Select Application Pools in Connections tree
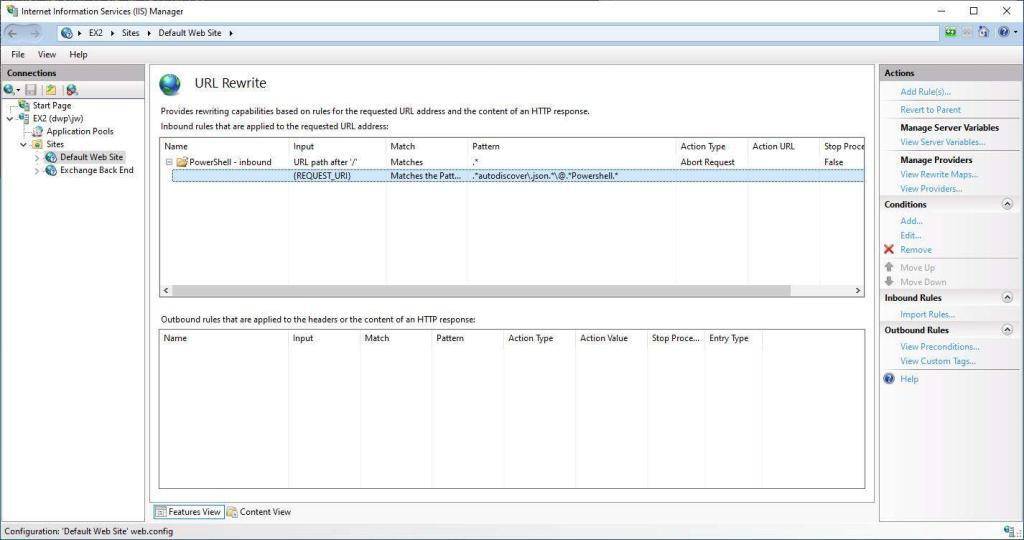Viewport: 1024px width, 540px height. tap(79, 132)
